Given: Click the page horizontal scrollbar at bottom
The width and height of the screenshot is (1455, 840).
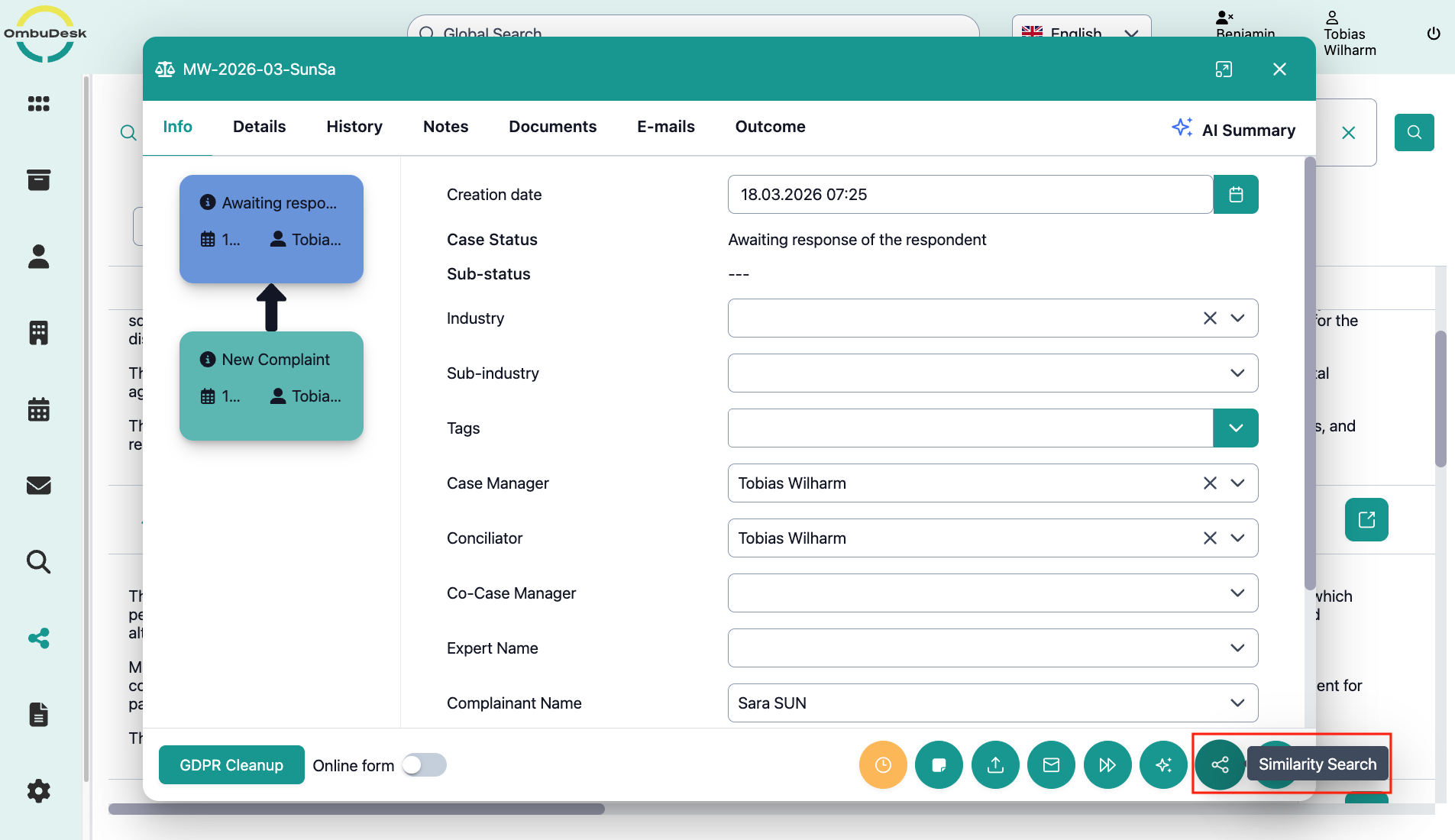Looking at the screenshot, I should (357, 809).
